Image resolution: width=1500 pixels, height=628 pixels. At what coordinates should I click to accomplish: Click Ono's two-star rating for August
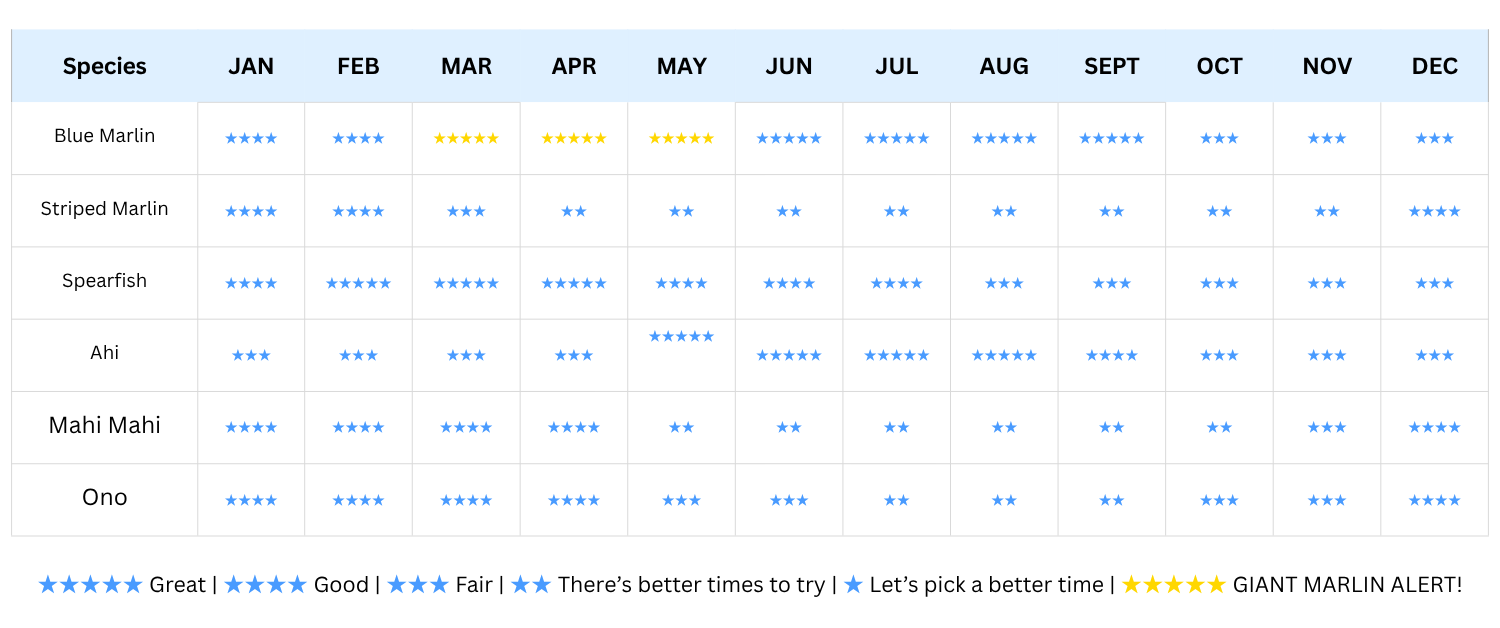coord(1004,500)
